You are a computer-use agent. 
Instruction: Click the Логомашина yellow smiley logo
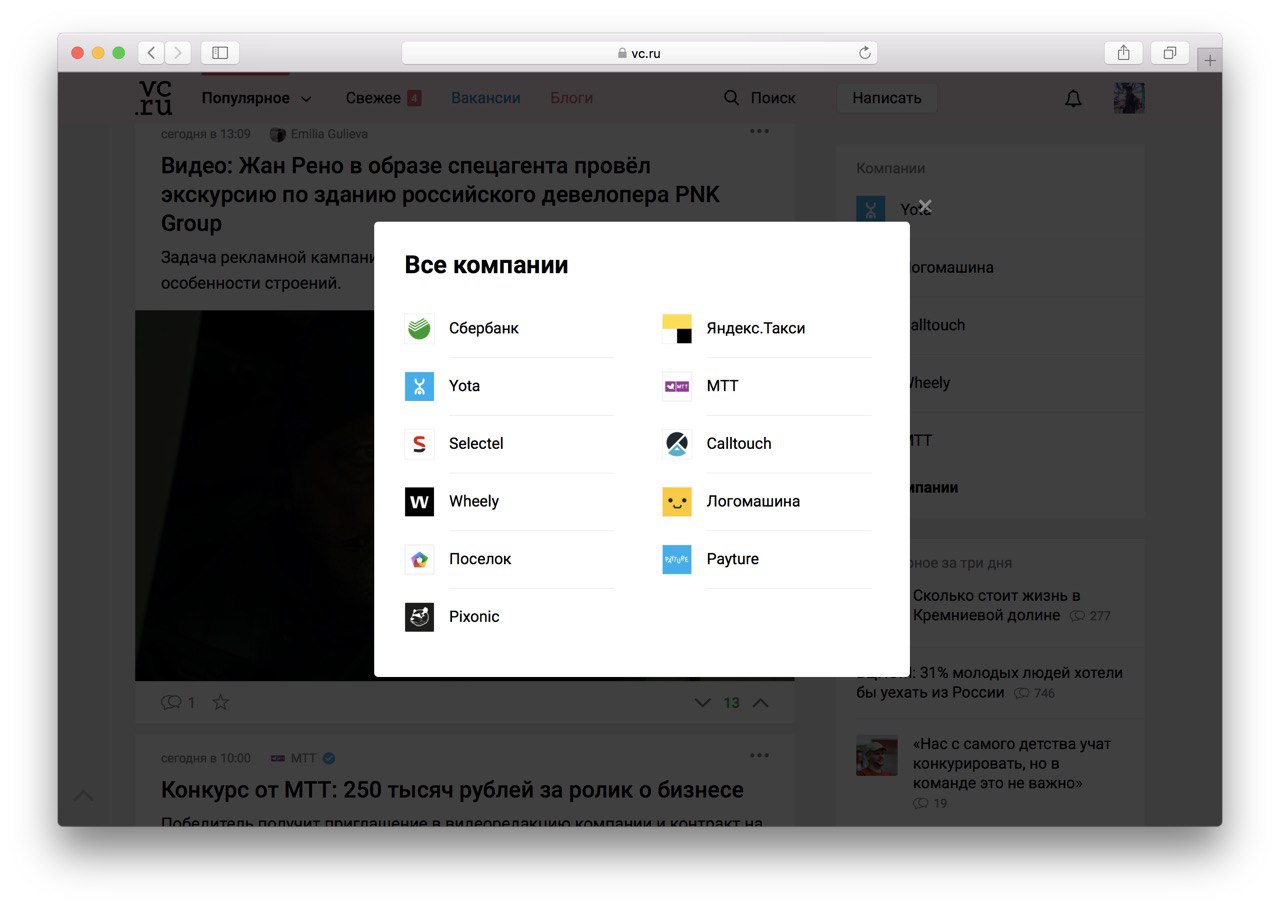(x=677, y=501)
